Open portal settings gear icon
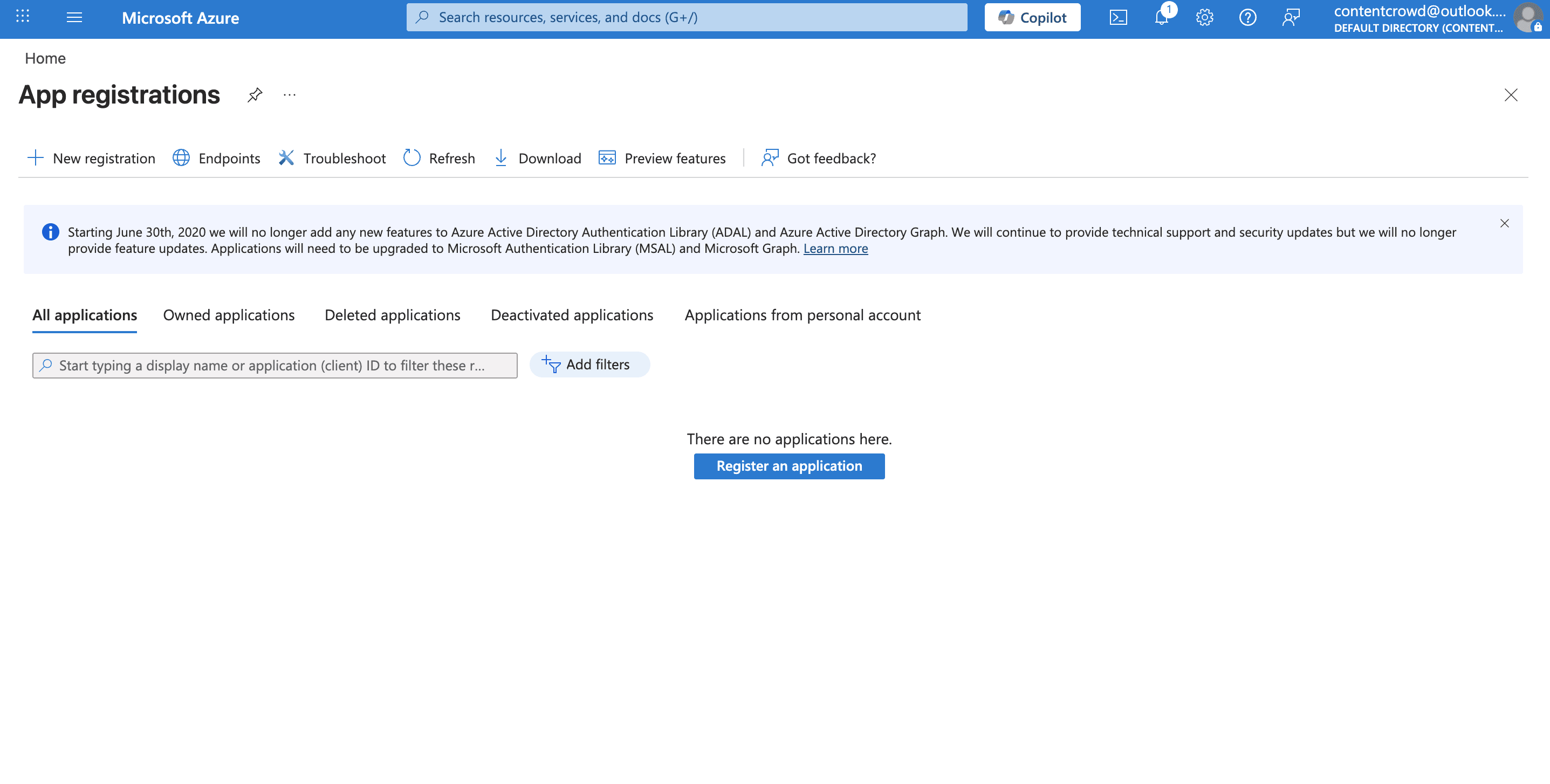 pos(1205,17)
